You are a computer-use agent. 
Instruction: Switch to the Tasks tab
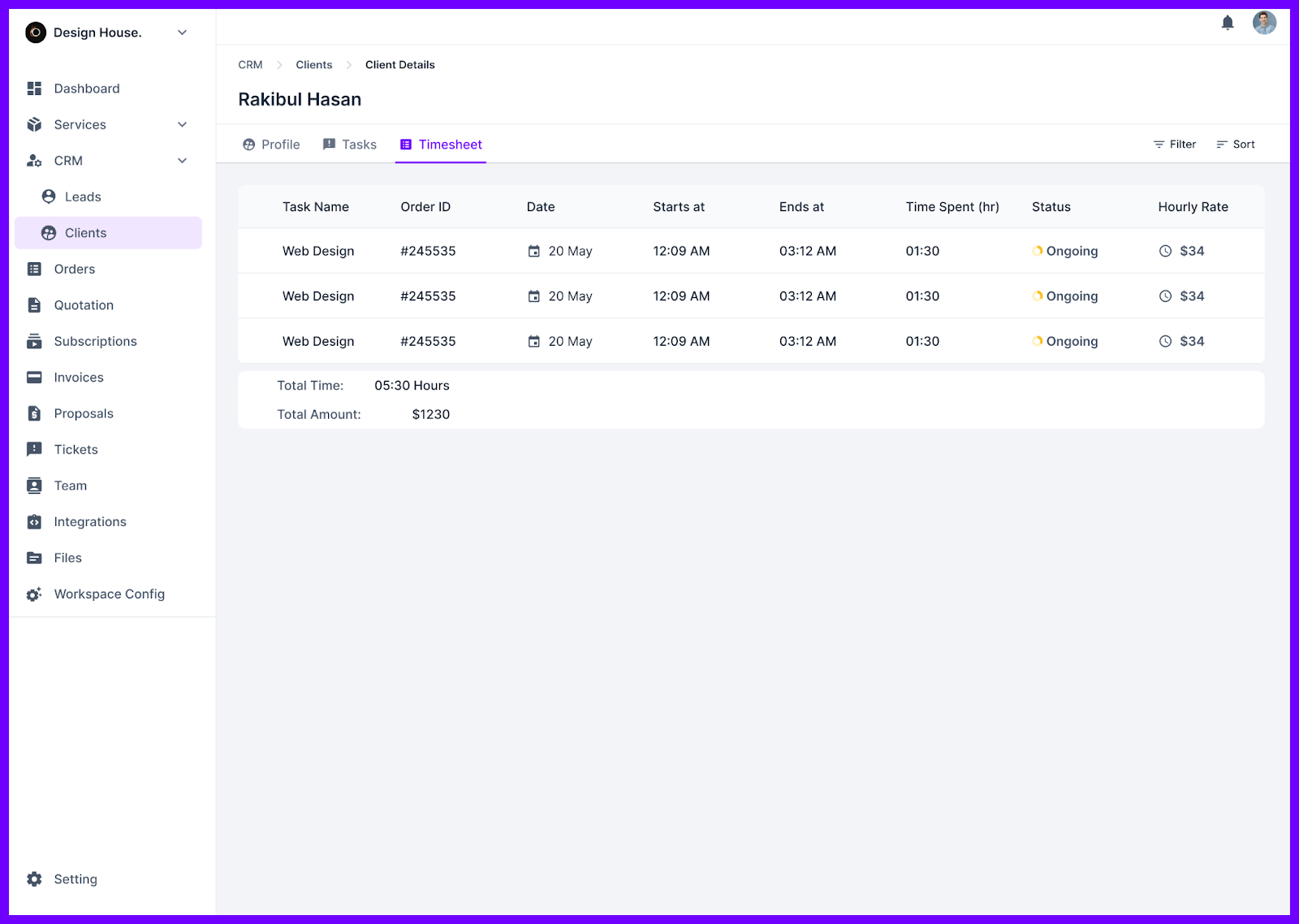coord(350,144)
